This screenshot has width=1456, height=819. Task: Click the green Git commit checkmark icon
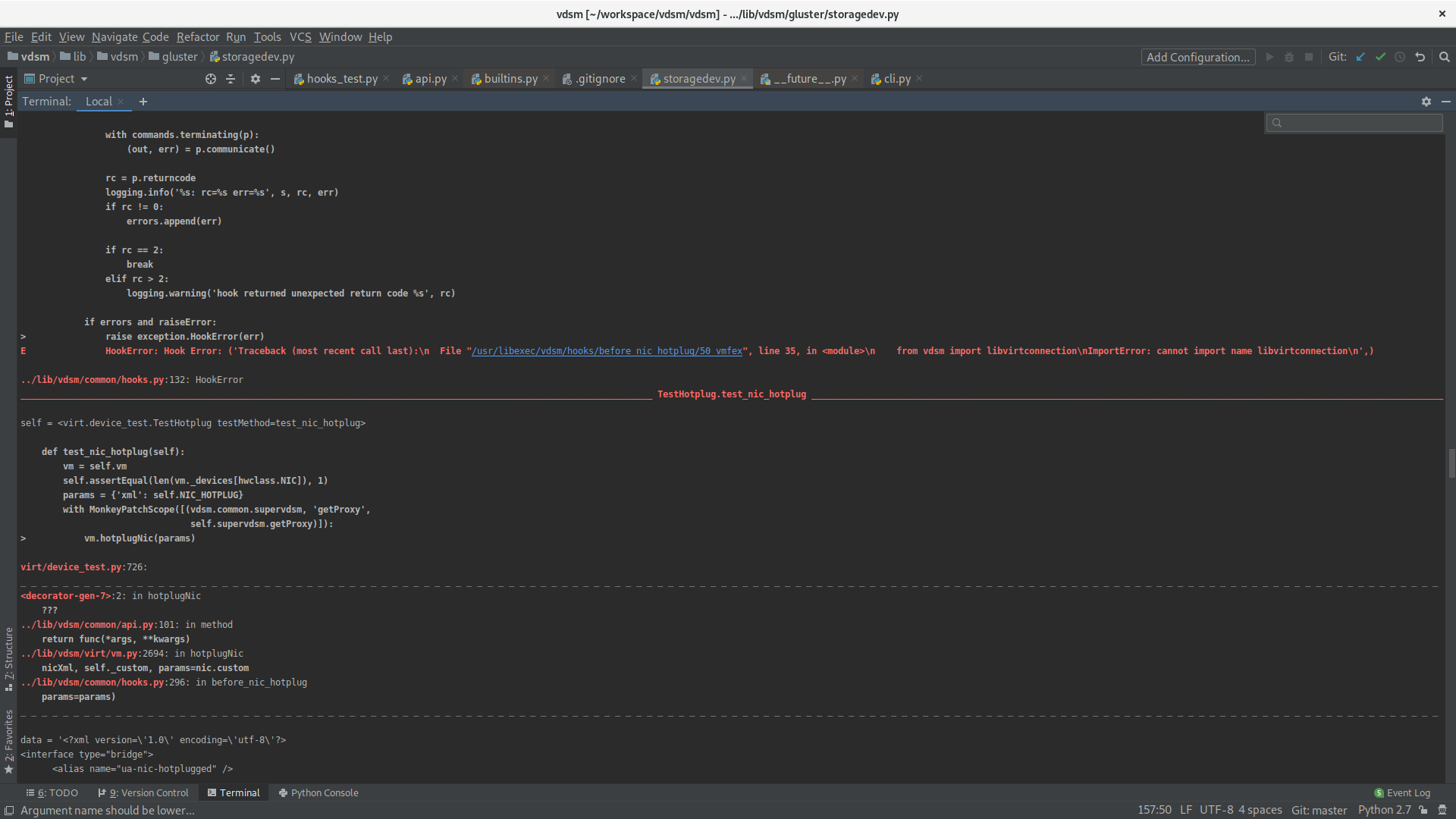pos(1380,57)
